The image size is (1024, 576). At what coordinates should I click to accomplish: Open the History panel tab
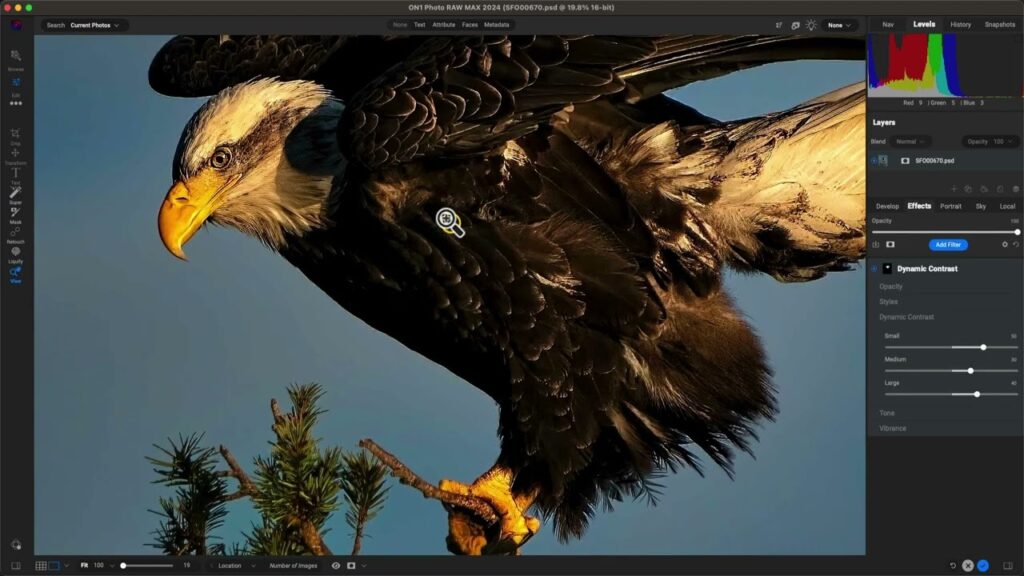coord(962,23)
